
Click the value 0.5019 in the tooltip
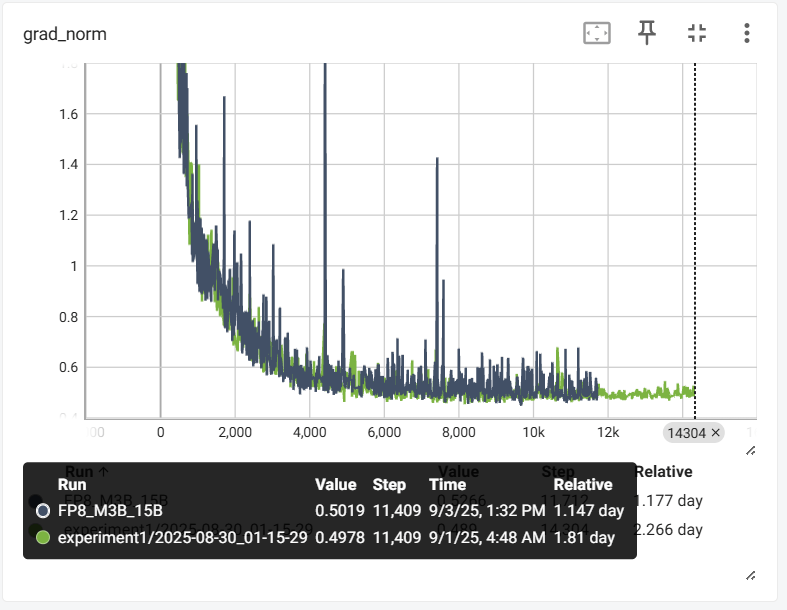tap(340, 511)
